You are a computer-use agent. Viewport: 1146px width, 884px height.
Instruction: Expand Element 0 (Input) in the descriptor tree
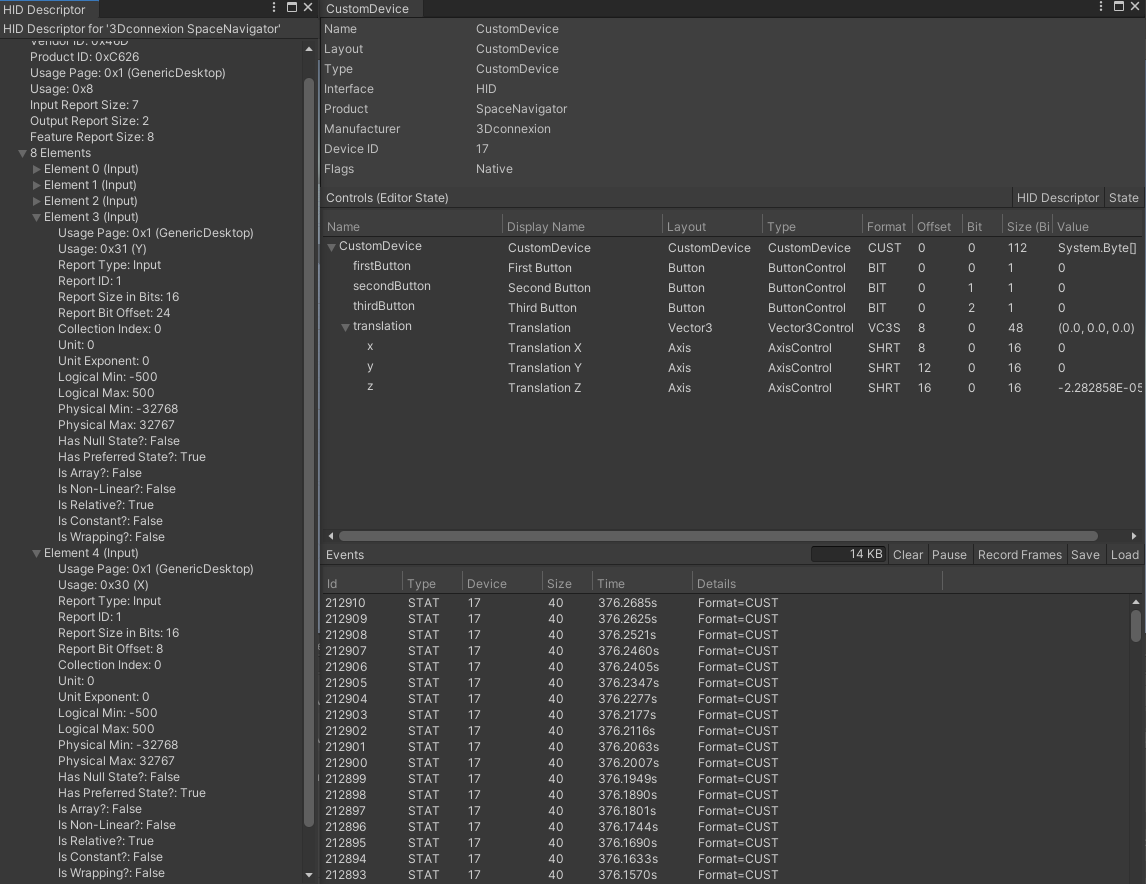(x=35, y=168)
